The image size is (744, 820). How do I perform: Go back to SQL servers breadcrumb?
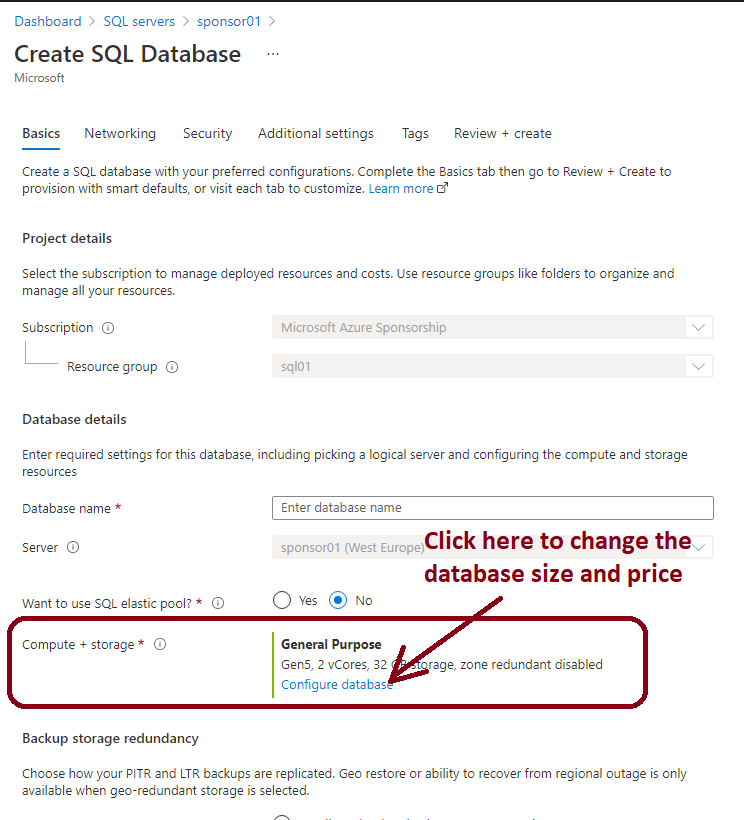coord(139,20)
